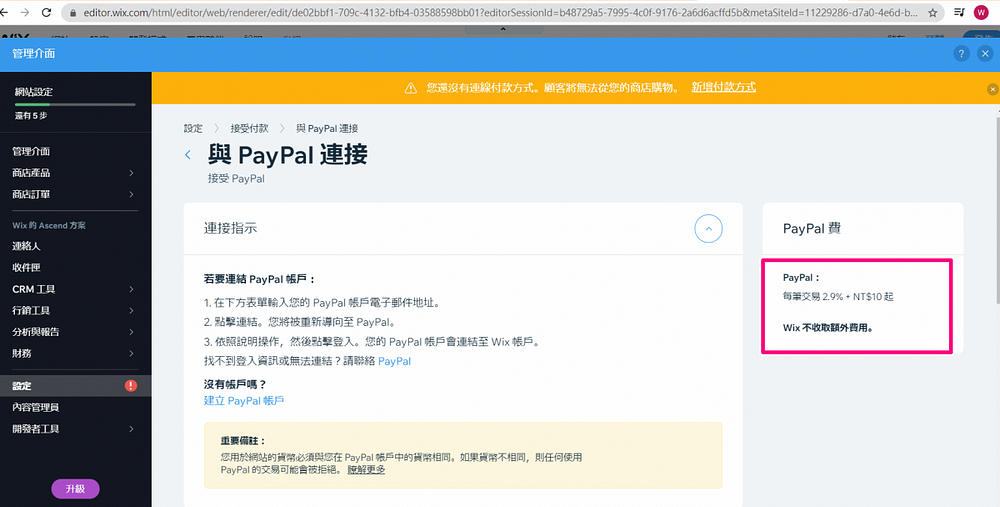Collapse the 連接指示 section with circle chevron
This screenshot has height=507, width=1000.
pyautogui.click(x=708, y=228)
